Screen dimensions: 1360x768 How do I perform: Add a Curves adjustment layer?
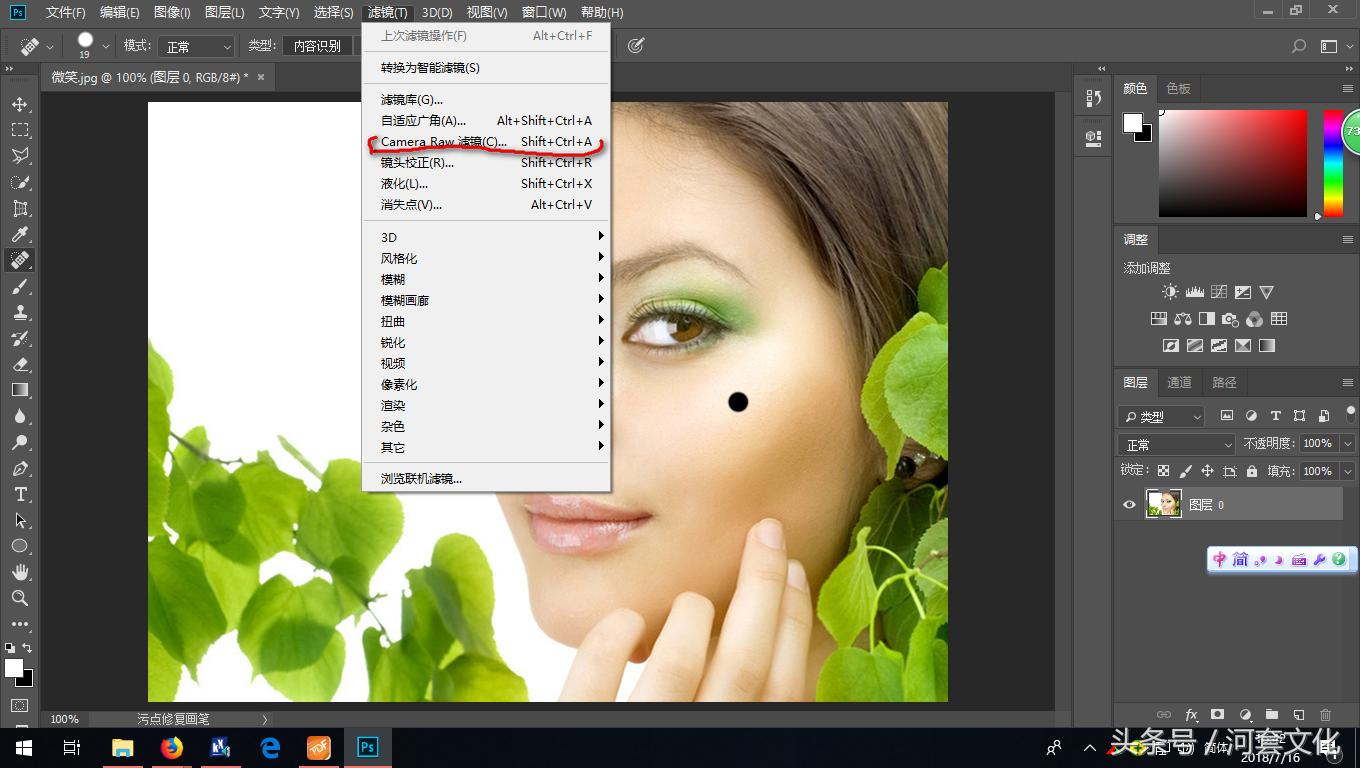pyautogui.click(x=1218, y=292)
